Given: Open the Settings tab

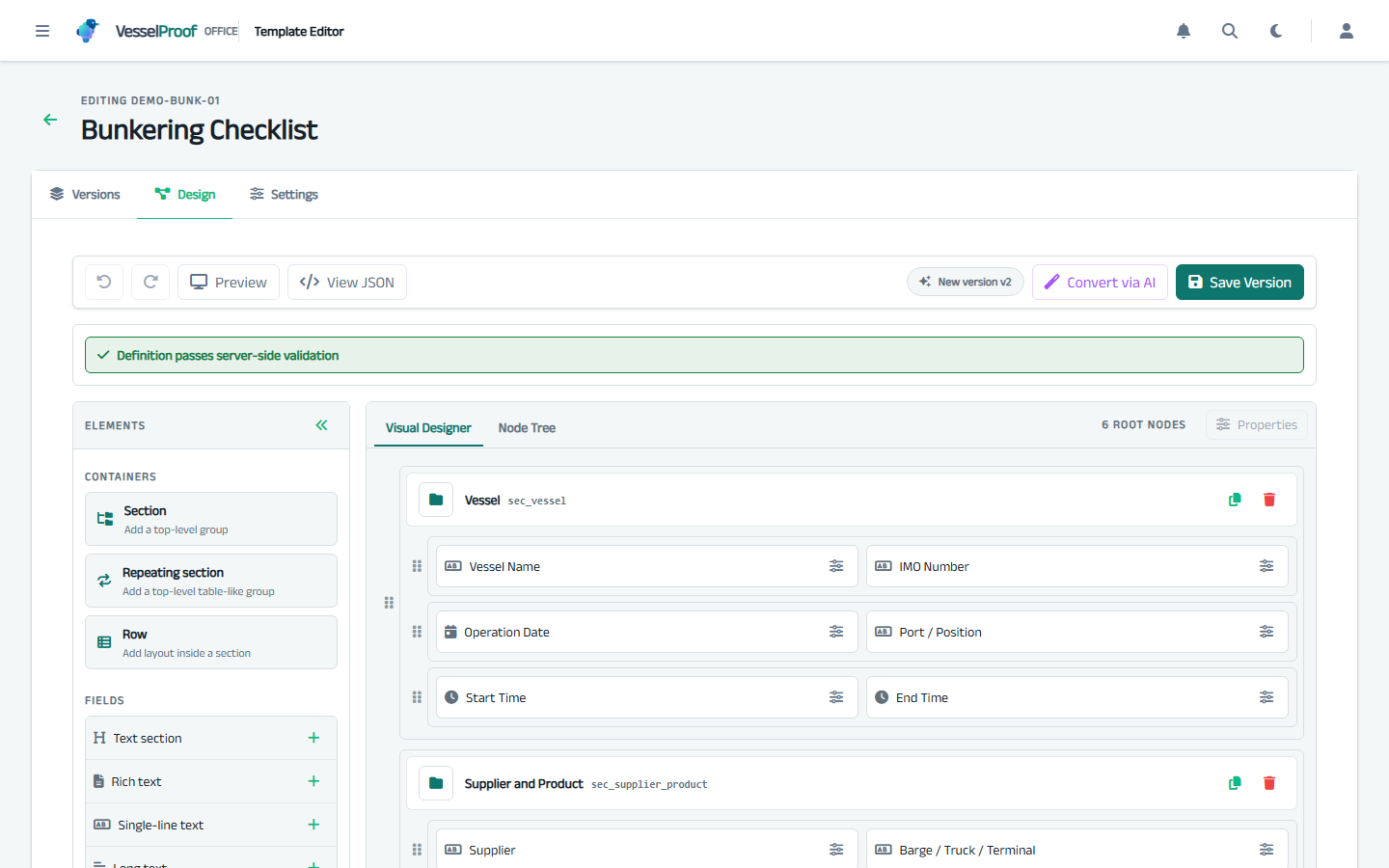Looking at the screenshot, I should coord(284,195).
